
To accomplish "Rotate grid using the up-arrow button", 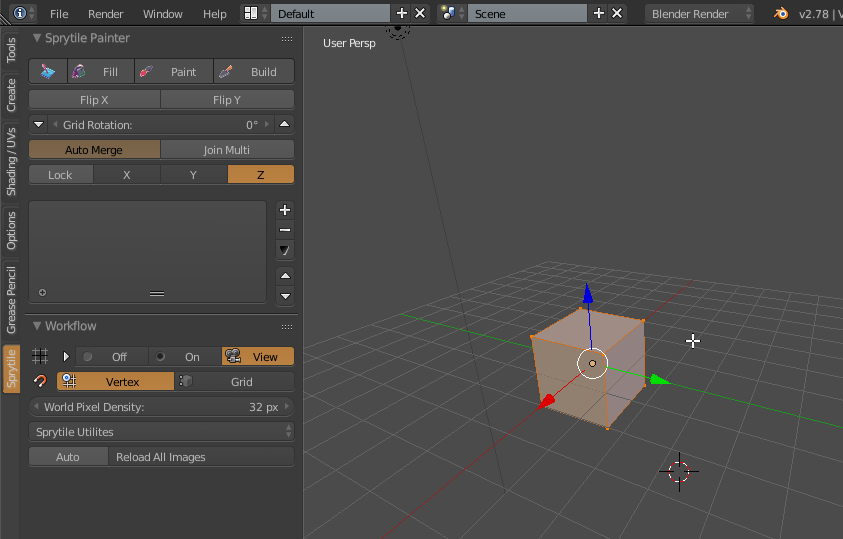I will point(284,125).
